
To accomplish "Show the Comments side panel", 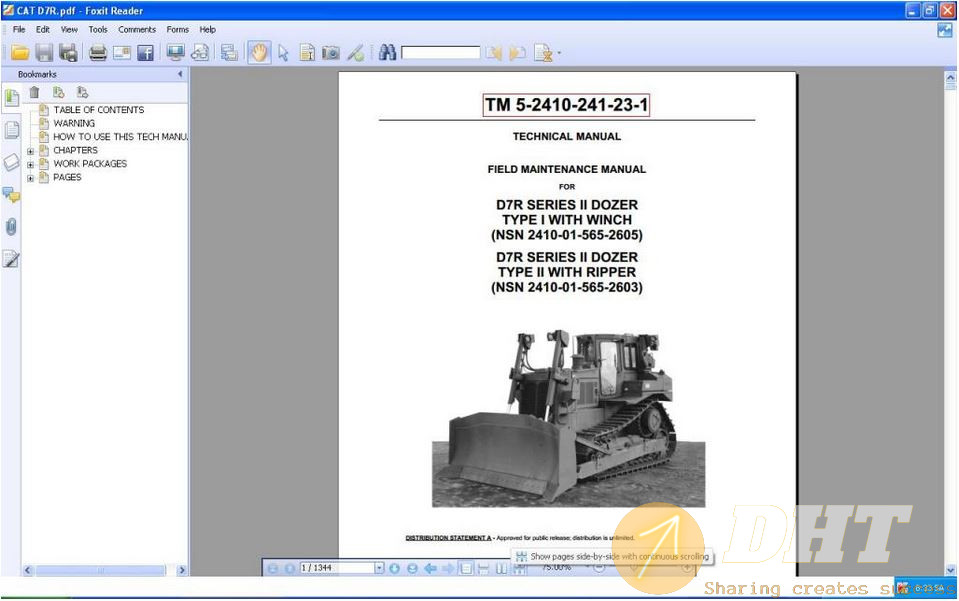I will point(11,195).
